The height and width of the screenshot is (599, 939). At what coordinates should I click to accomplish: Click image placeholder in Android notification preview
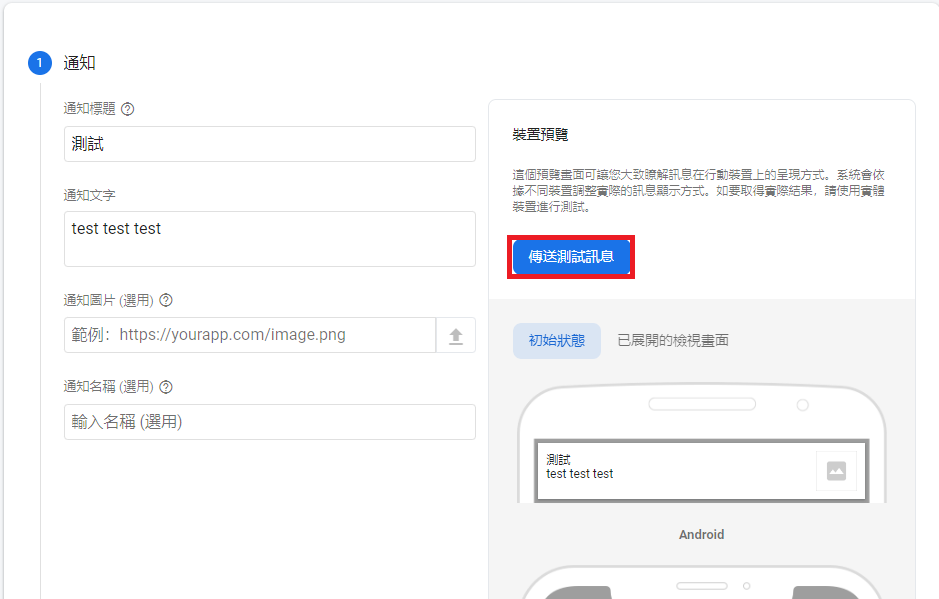coord(836,471)
